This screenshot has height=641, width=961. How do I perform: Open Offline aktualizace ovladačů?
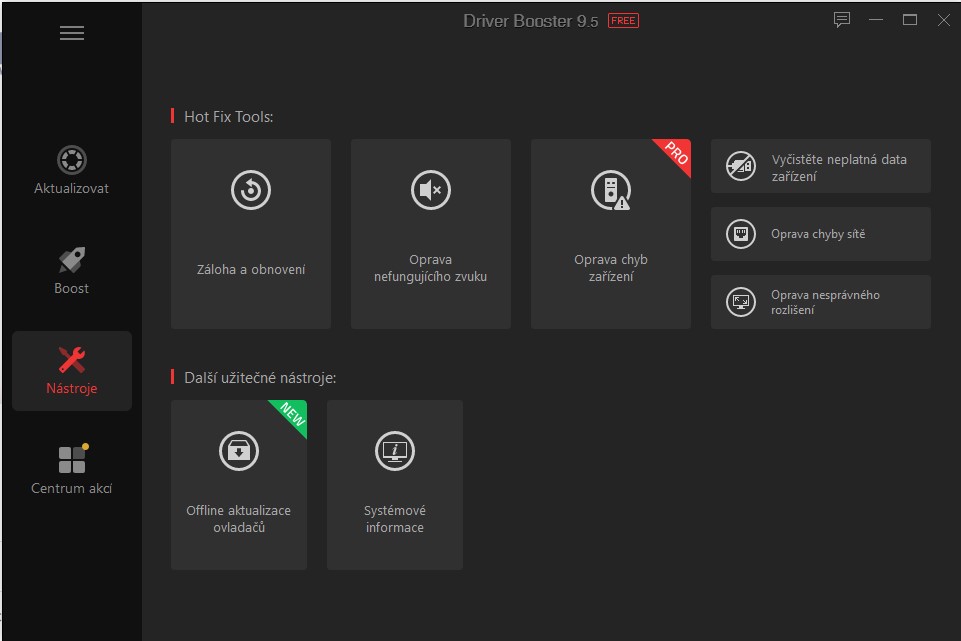pyautogui.click(x=239, y=485)
